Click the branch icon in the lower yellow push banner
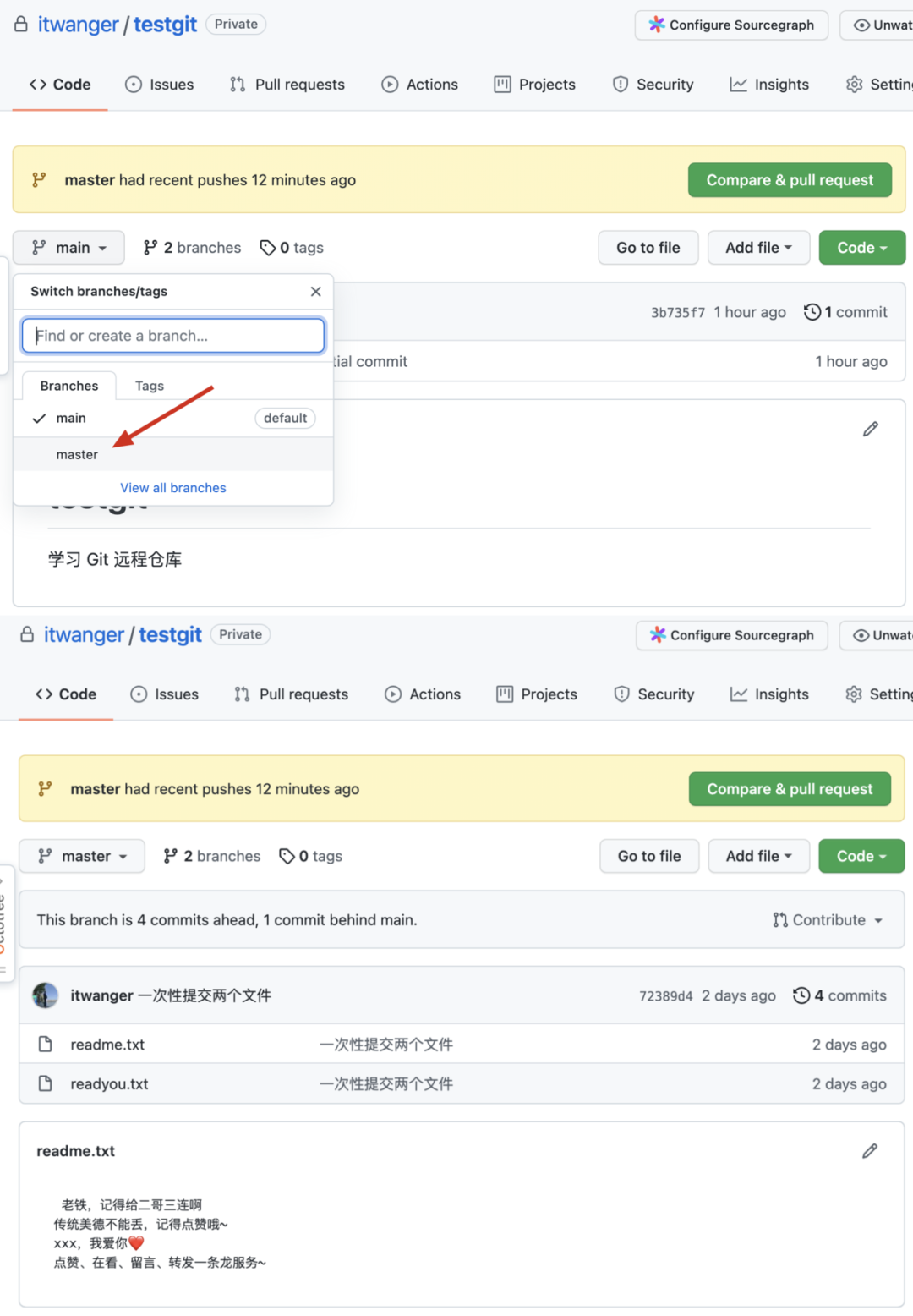Viewport: 913px width, 1316px height. [x=45, y=788]
